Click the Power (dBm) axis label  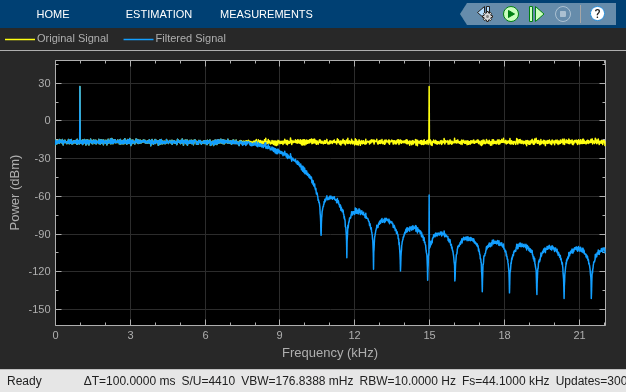[15, 192]
